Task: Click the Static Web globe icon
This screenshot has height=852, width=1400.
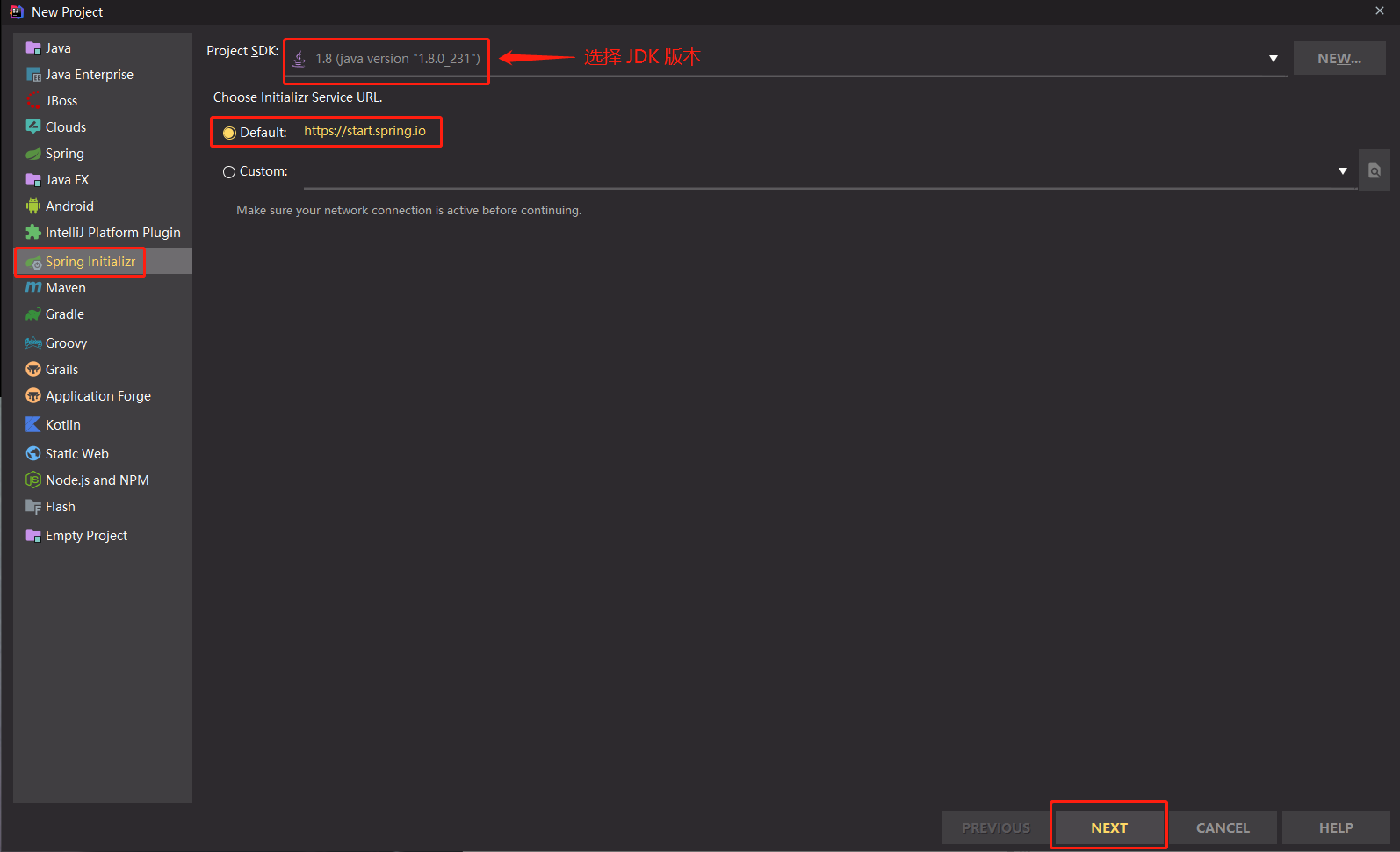Action: 33,453
